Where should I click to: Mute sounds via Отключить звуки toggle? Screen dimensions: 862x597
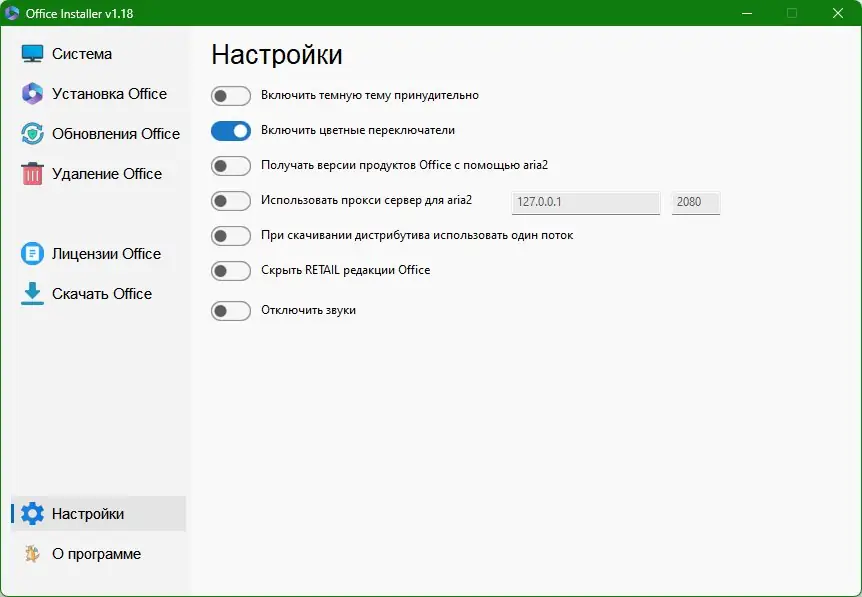coord(230,310)
